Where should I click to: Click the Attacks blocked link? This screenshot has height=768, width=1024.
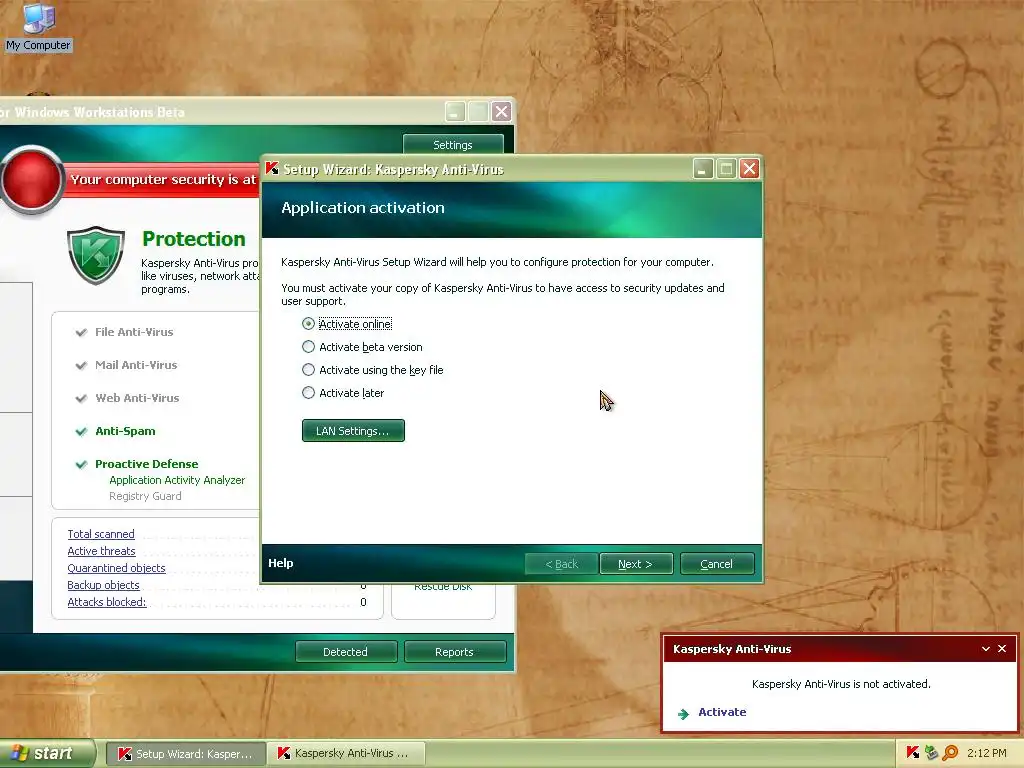click(106, 602)
